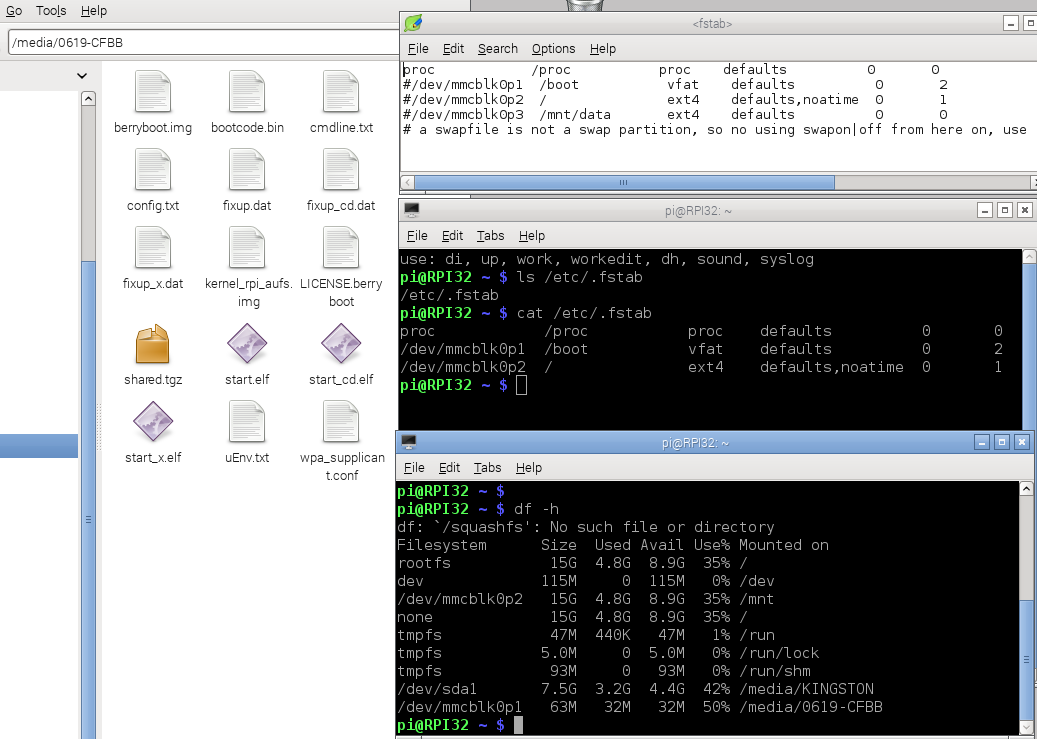The height and width of the screenshot is (739, 1037).
Task: Expand the side pane chevron dropdown
Action: pos(82,76)
